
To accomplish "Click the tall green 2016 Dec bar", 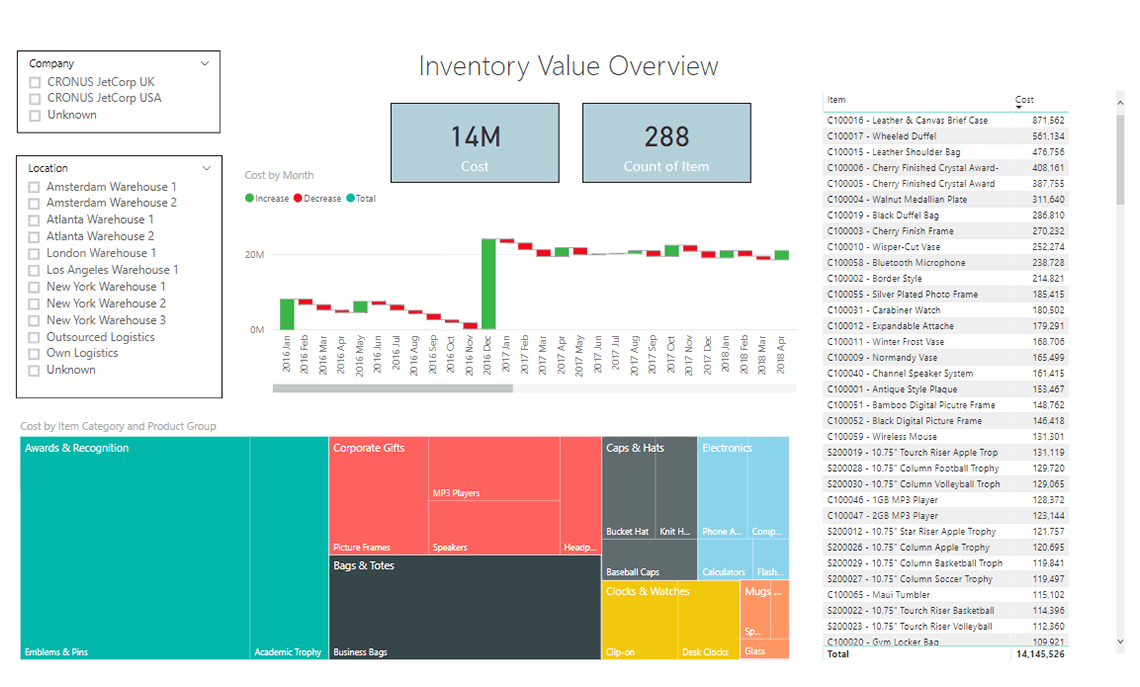I will coord(489,284).
